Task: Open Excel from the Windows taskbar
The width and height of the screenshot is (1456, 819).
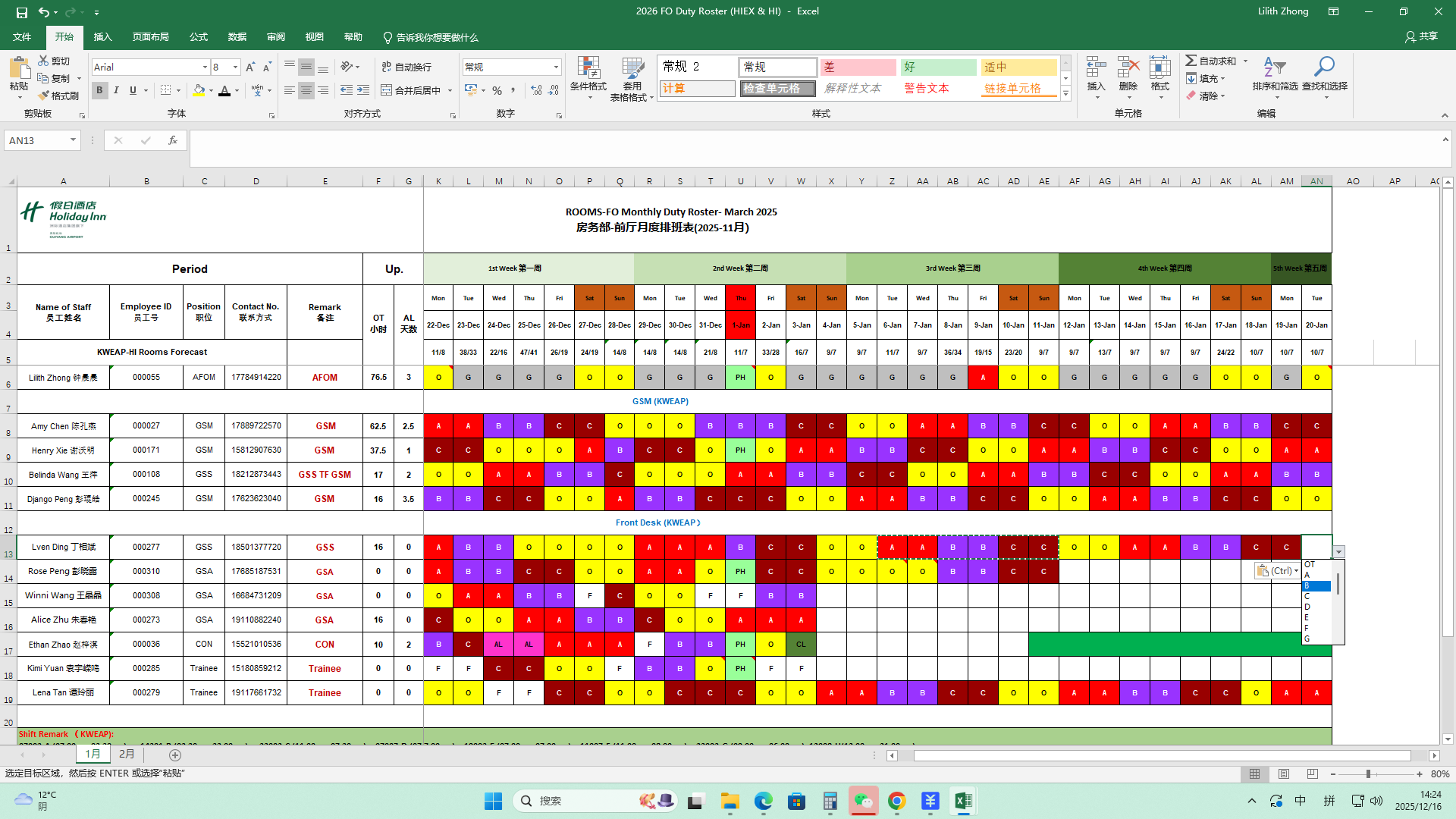Action: pos(963,801)
